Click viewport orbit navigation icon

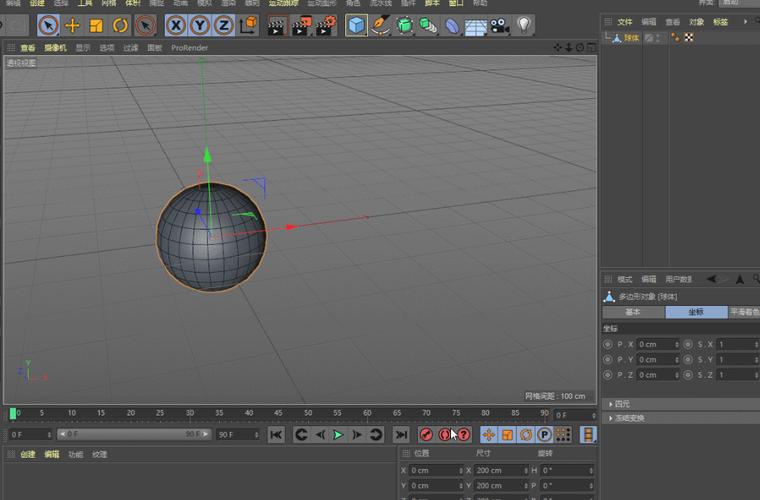click(x=580, y=47)
